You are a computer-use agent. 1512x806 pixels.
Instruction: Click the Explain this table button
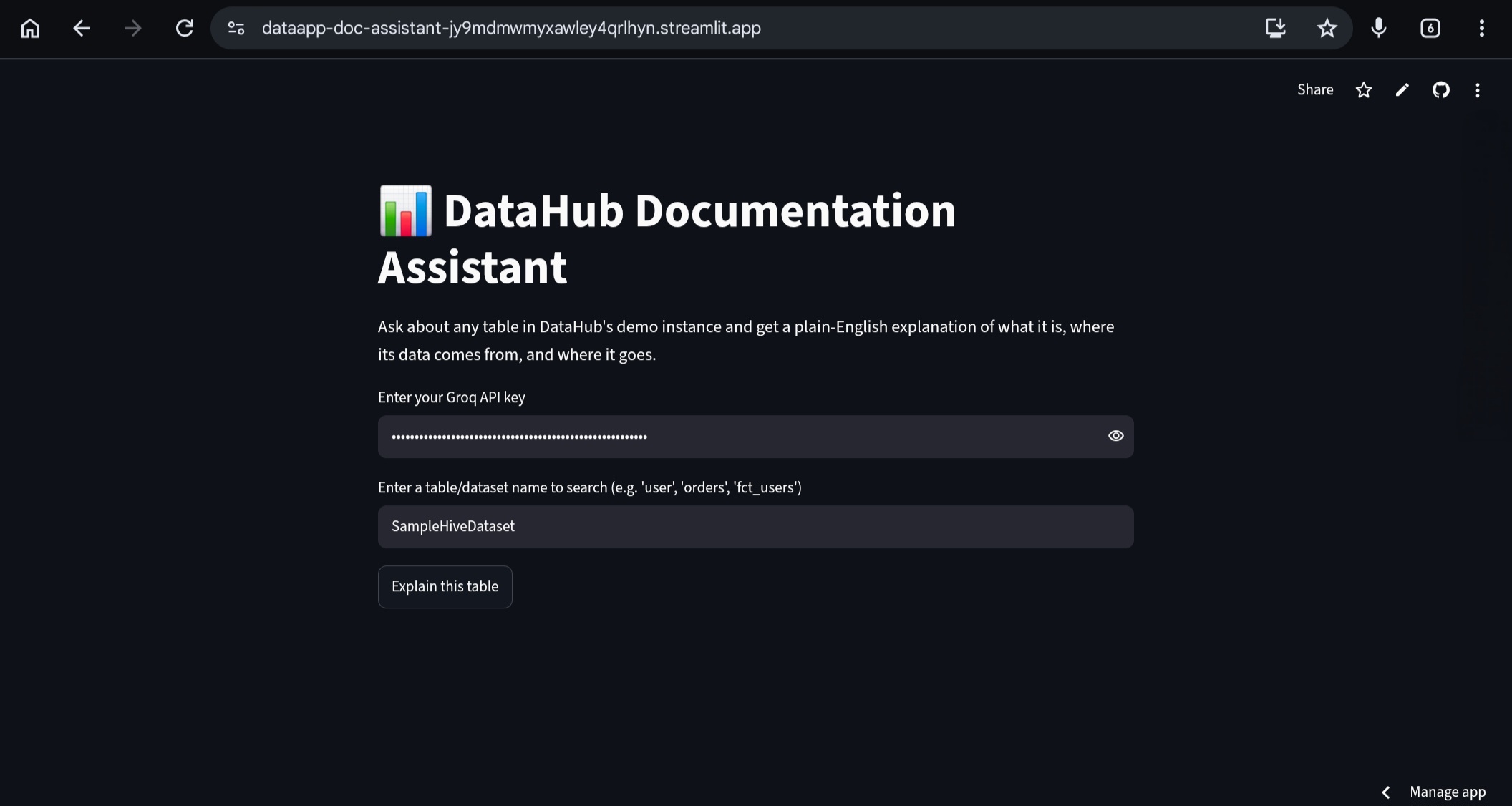(445, 587)
